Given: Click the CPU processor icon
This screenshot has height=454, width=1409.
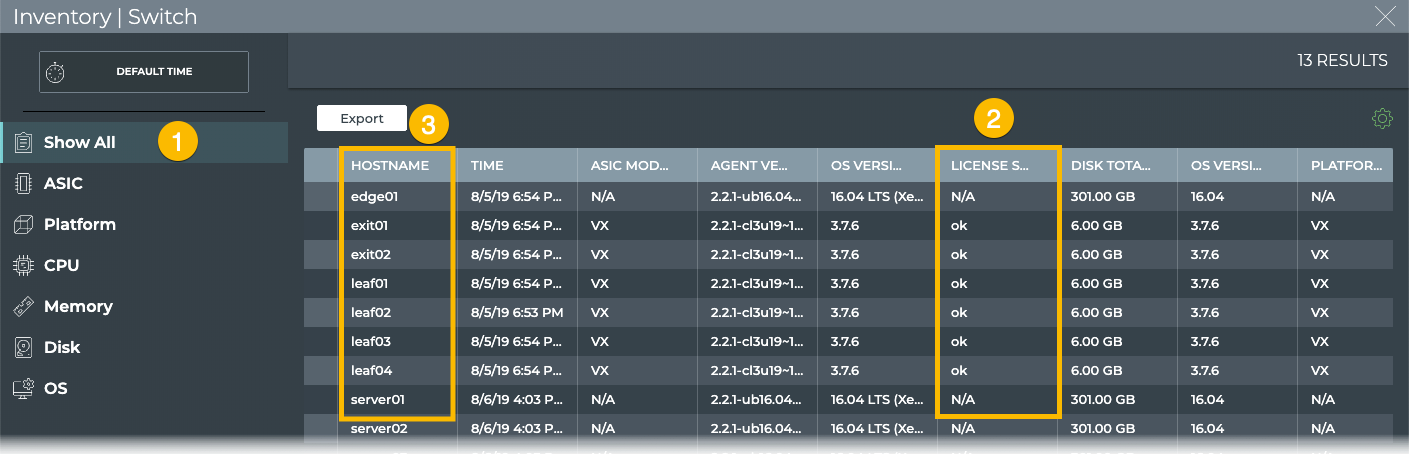Looking at the screenshot, I should pos(24,265).
